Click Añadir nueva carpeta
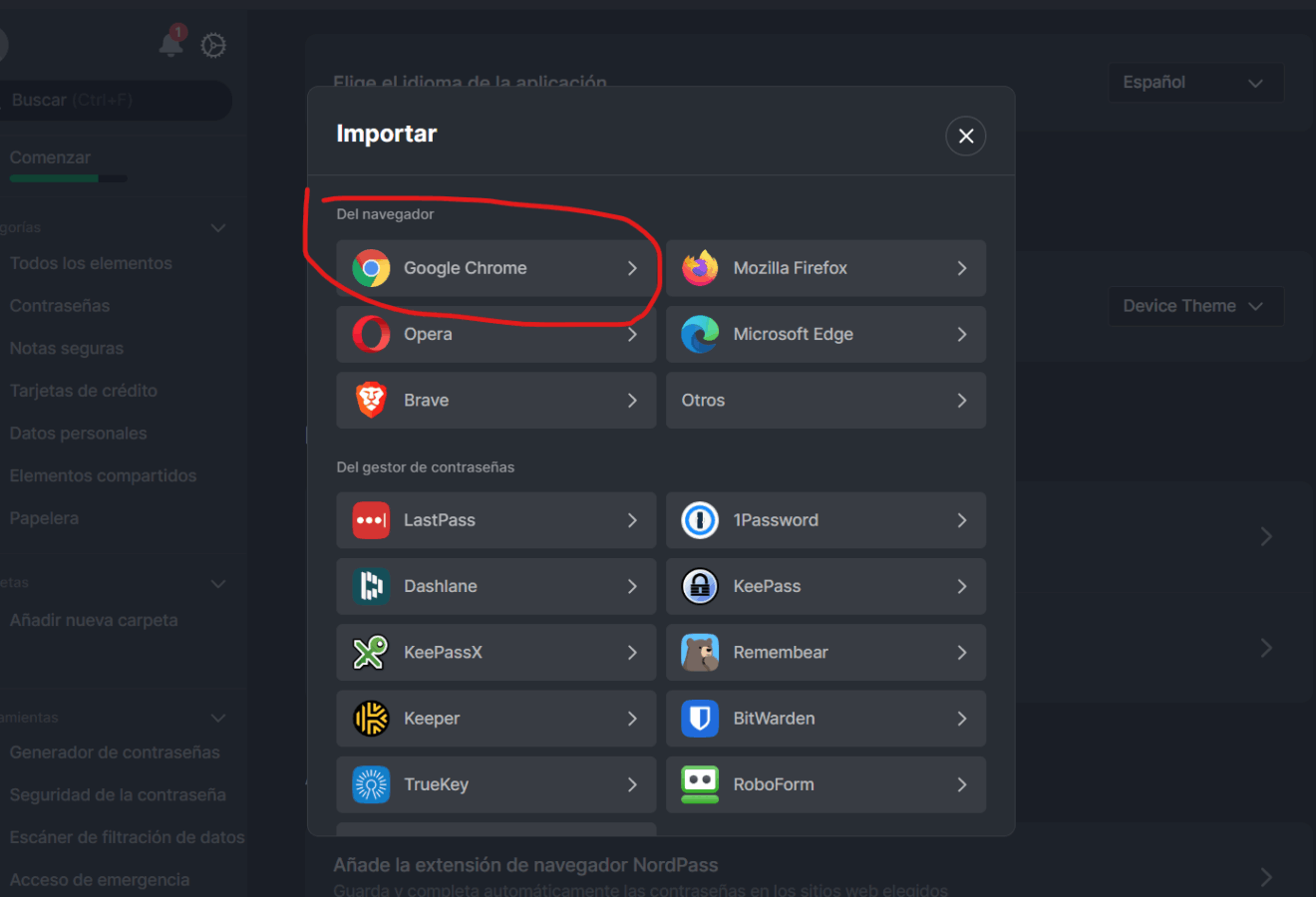1316x897 pixels. (94, 620)
